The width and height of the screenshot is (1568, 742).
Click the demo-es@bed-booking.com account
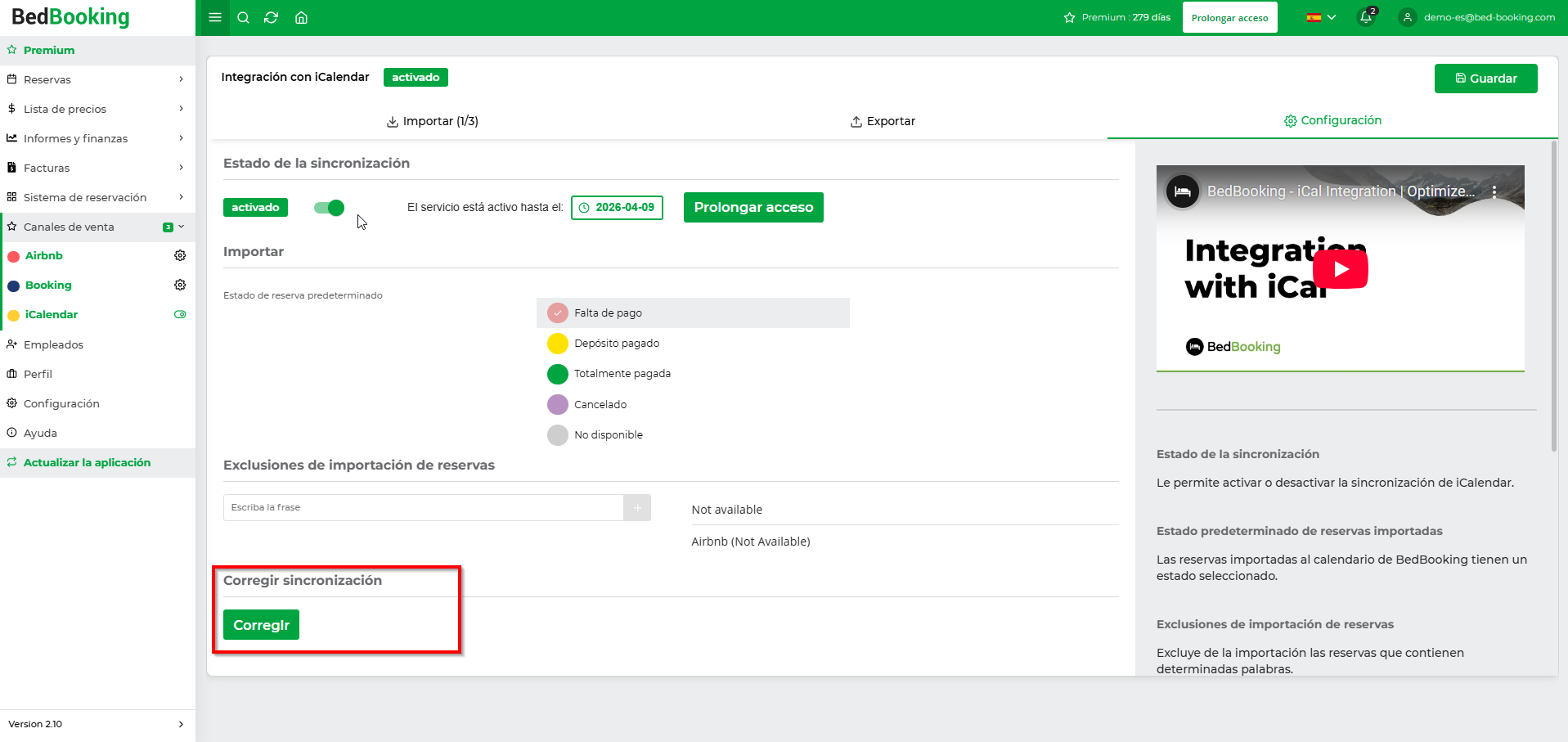coord(1489,17)
